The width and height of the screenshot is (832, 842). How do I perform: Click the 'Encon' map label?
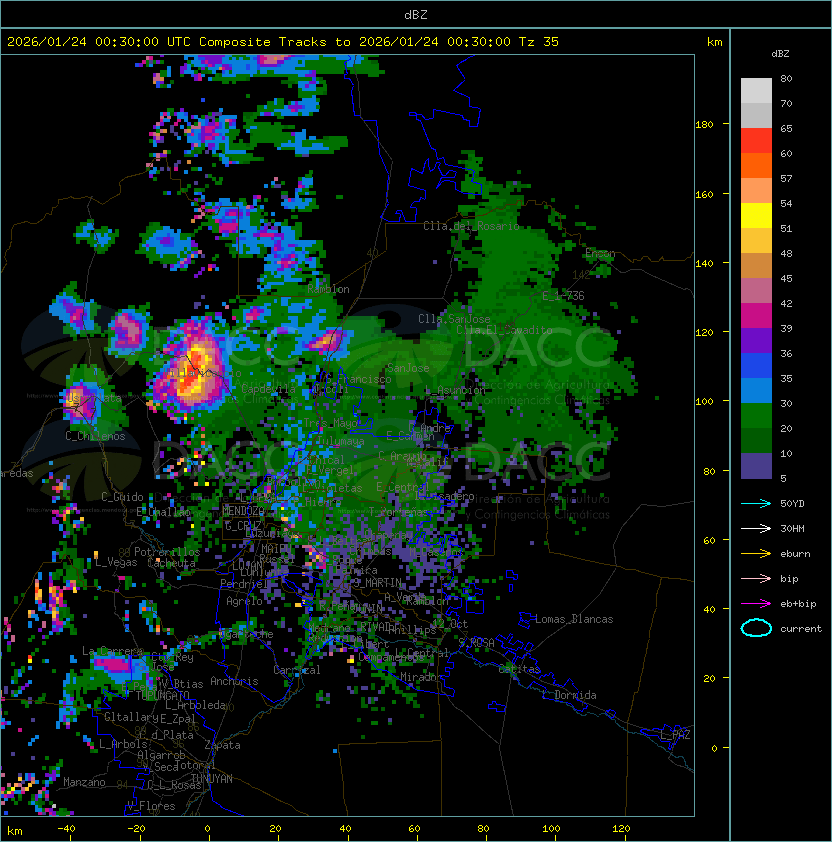600,253
